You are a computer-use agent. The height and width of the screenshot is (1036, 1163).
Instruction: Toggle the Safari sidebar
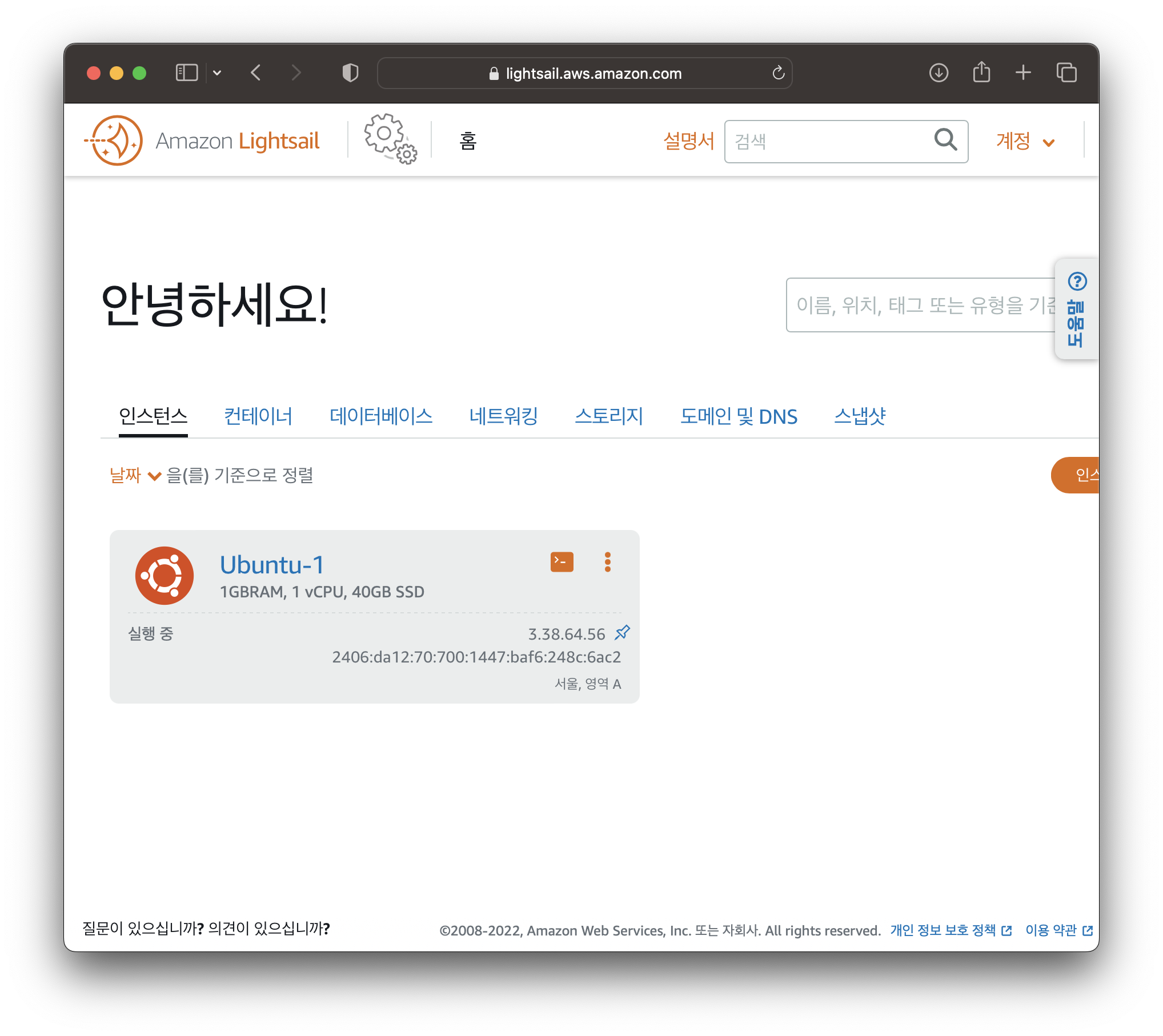(x=187, y=73)
